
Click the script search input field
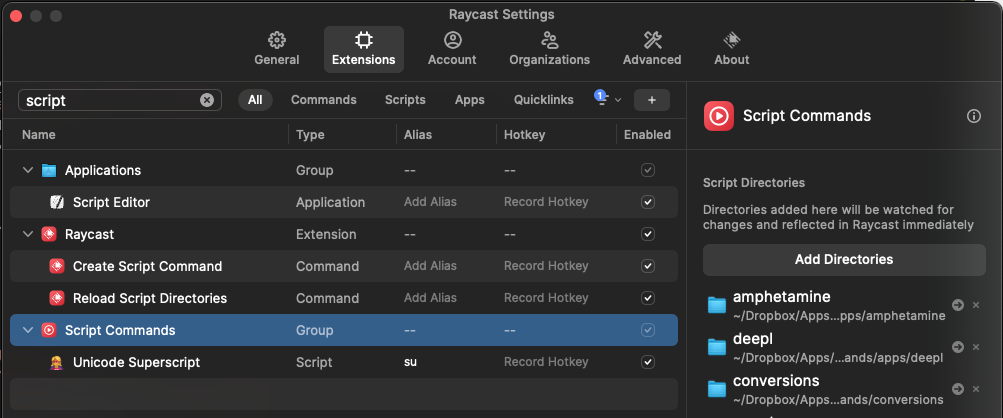(110, 100)
